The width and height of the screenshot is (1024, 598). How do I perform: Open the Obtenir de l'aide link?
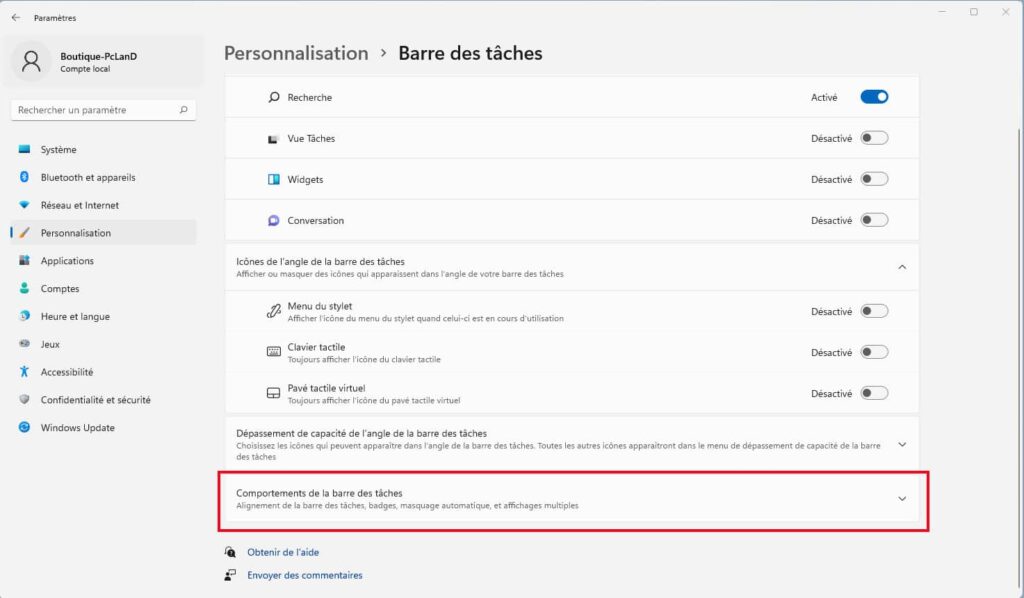283,552
